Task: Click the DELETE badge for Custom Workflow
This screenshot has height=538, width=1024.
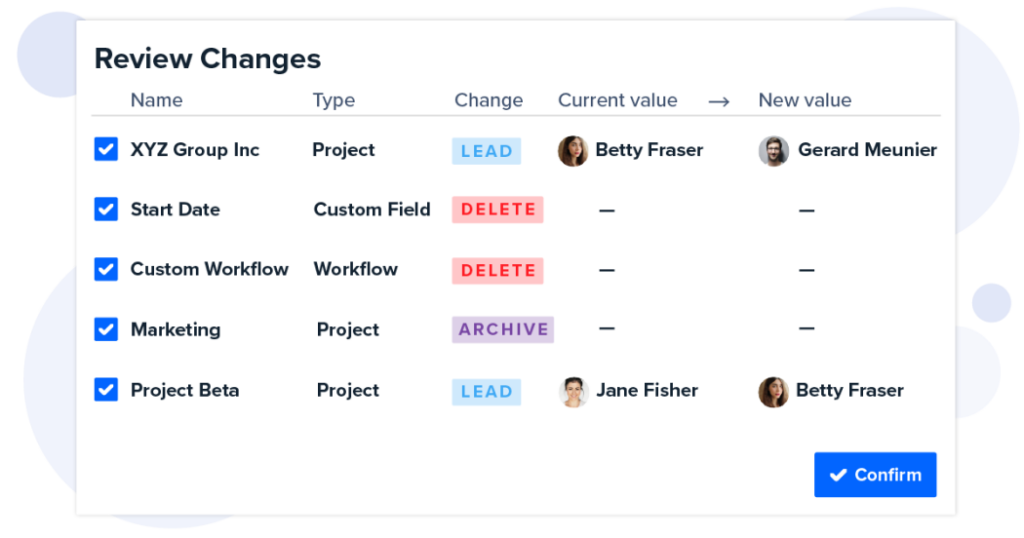Action: (498, 270)
